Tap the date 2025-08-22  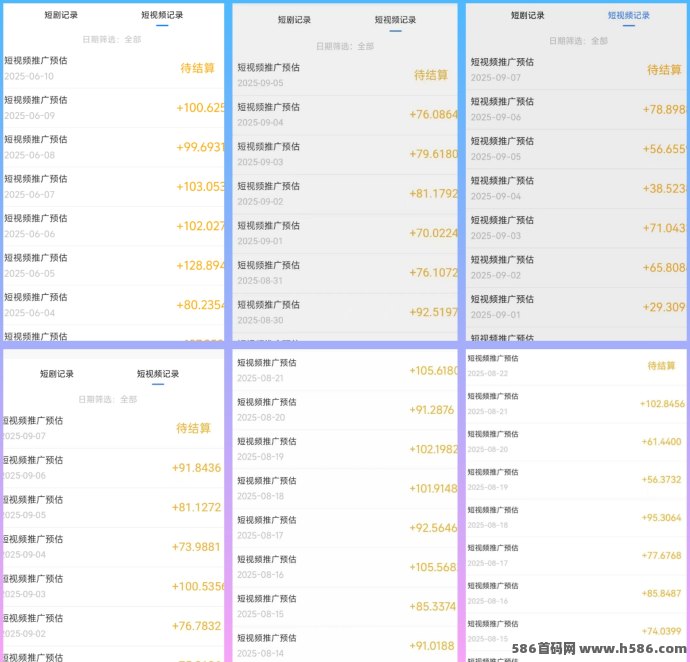488,374
